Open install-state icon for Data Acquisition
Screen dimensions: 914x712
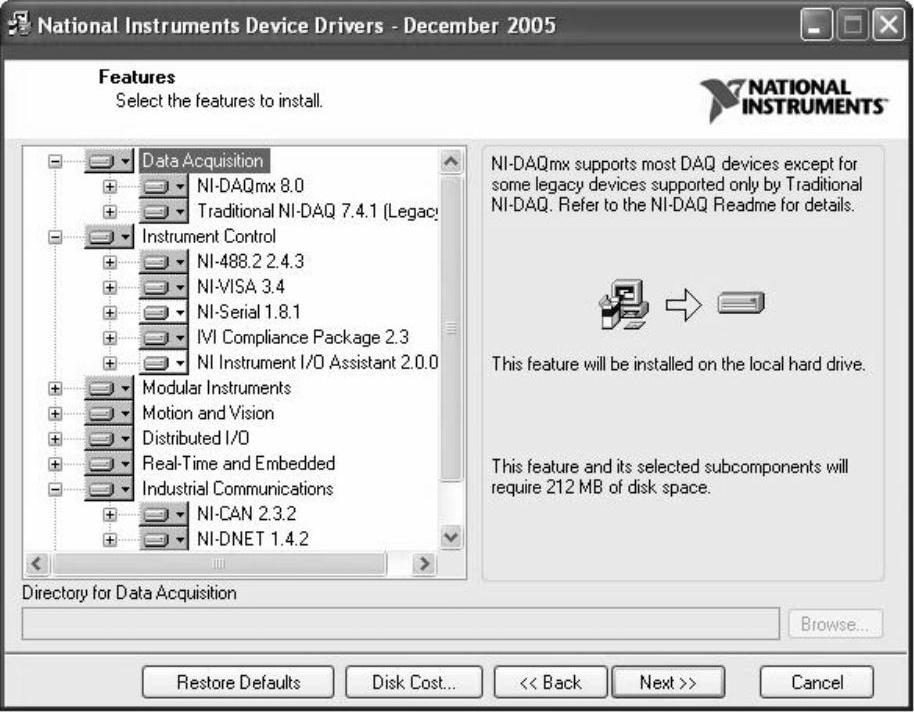click(109, 160)
